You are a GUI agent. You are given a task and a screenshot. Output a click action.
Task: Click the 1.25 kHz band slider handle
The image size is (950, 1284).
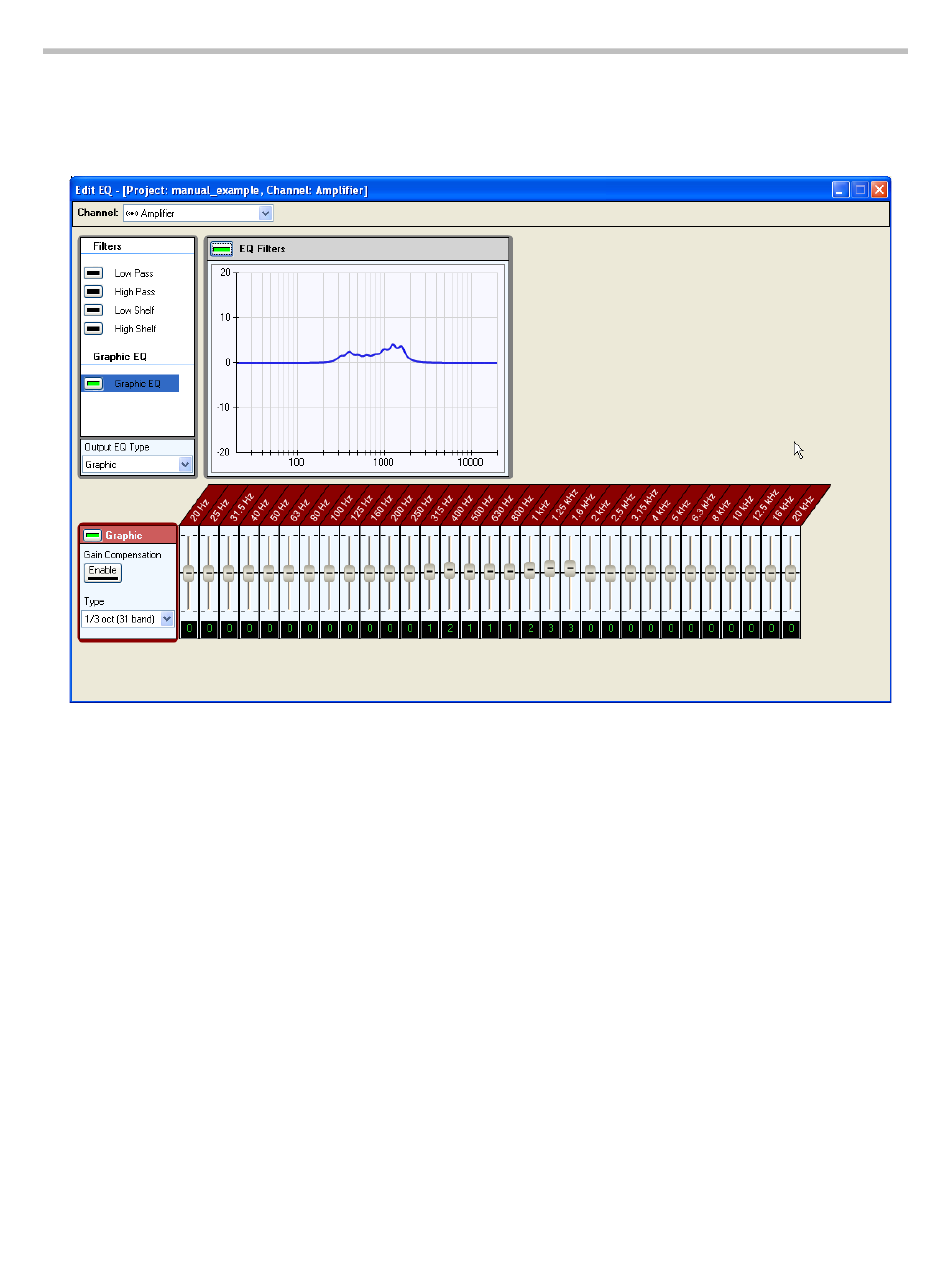549,567
